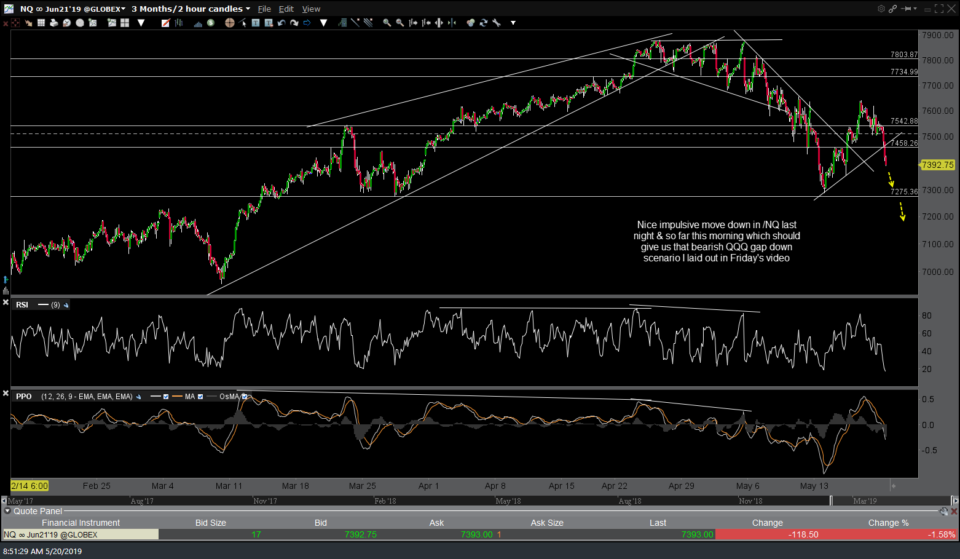The image size is (960, 559).
Task: Select the trendline drawing tool
Action: pyautogui.click(x=355, y=23)
